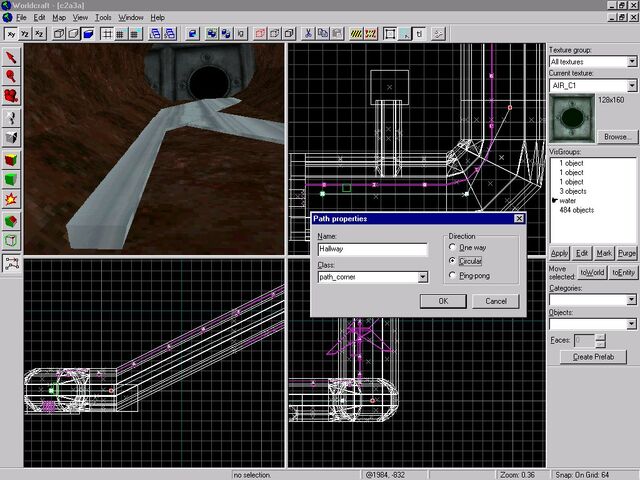Screen dimensions: 640x480
Task: Click the smaller grid button
Action: (120, 34)
